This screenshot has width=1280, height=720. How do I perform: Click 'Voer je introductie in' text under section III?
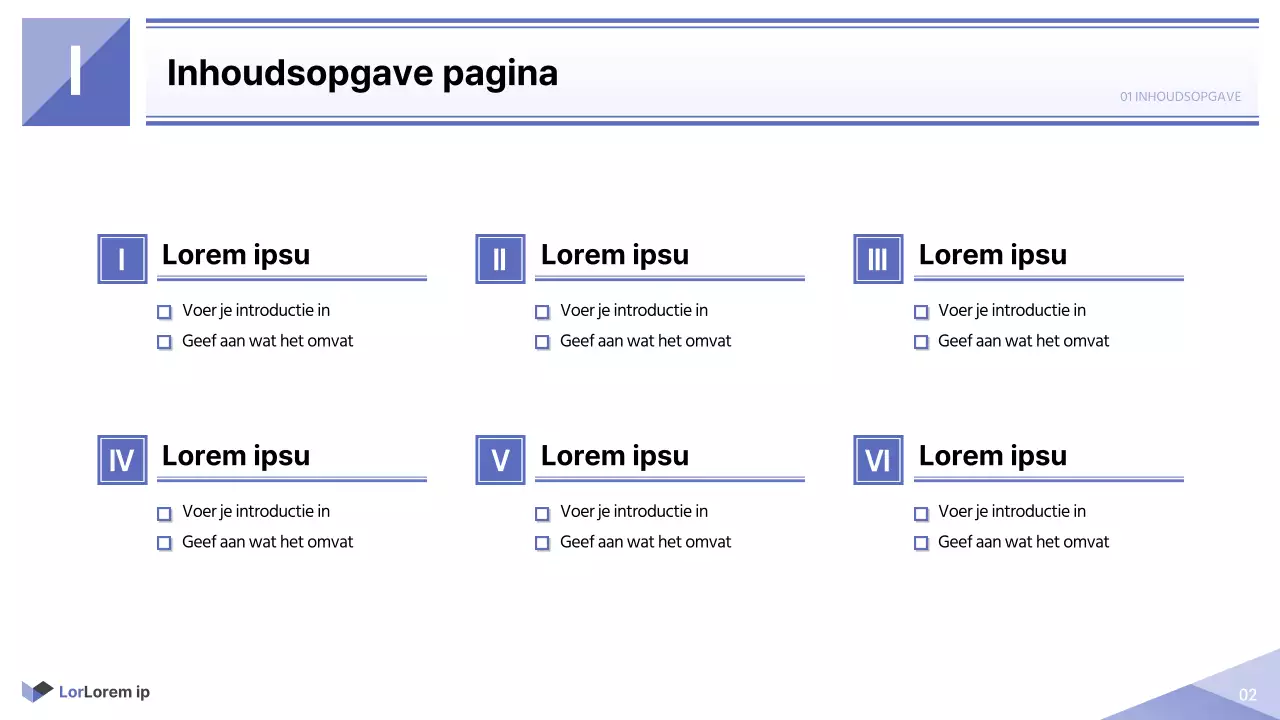coord(1011,311)
